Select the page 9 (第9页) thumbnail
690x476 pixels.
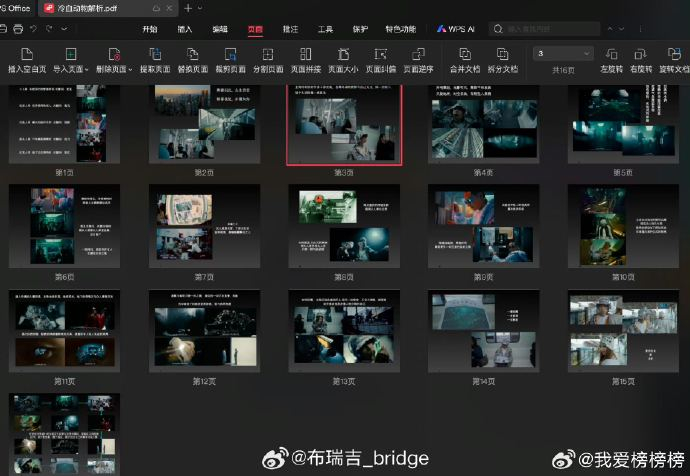coord(484,226)
